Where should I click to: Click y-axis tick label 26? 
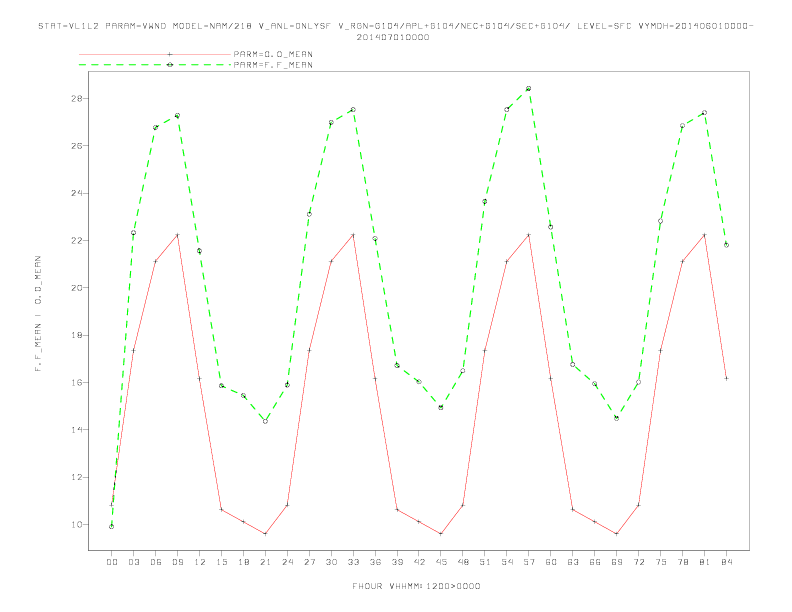coord(77,145)
